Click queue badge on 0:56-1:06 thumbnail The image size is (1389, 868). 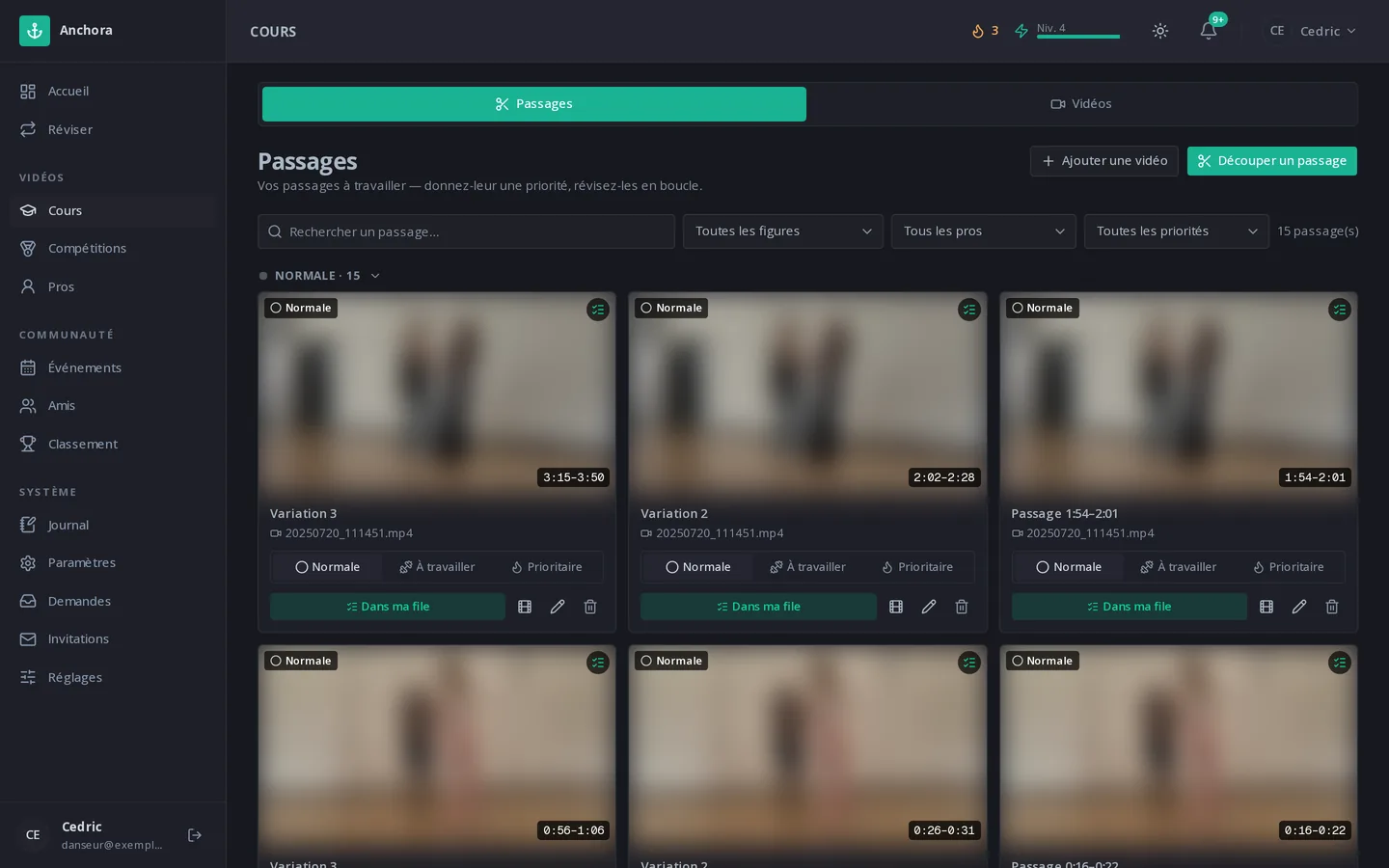[x=598, y=663]
